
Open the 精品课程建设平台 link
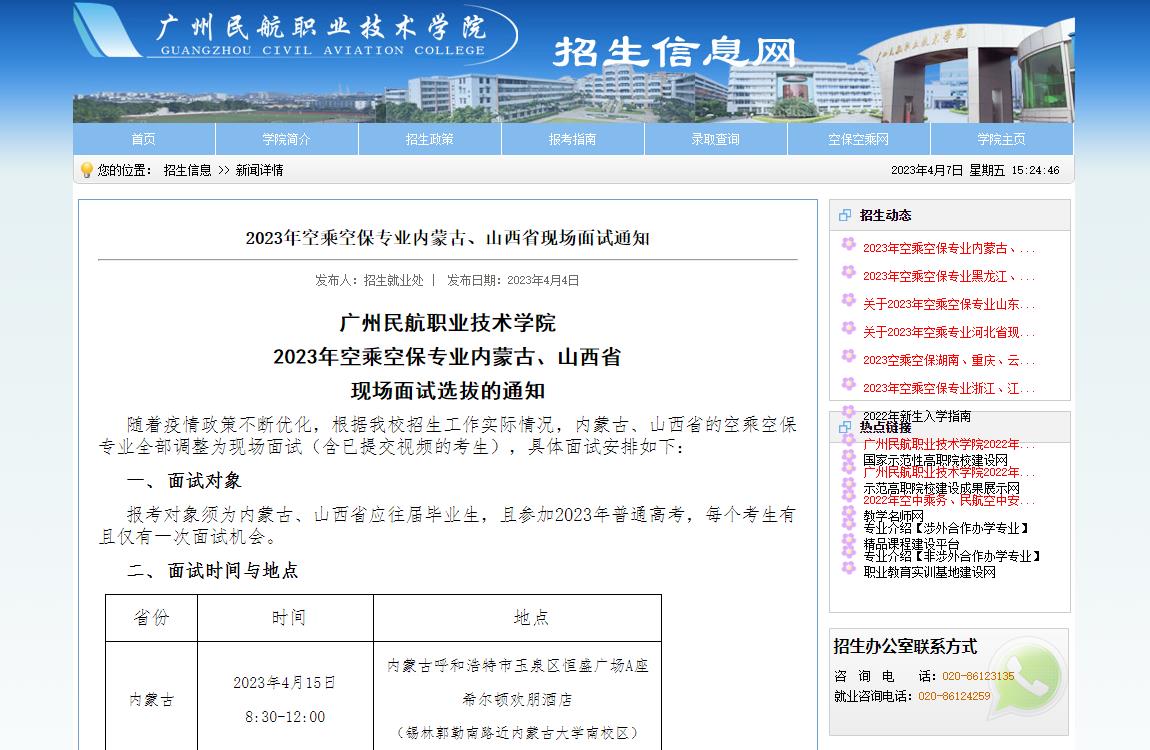[x=911, y=544]
